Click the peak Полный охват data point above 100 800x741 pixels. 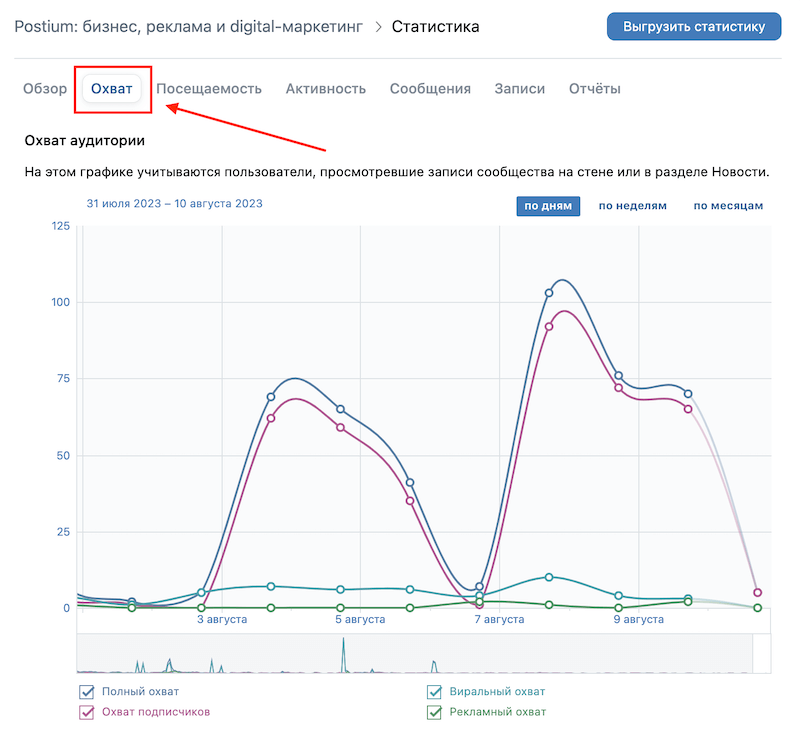[x=549, y=293]
